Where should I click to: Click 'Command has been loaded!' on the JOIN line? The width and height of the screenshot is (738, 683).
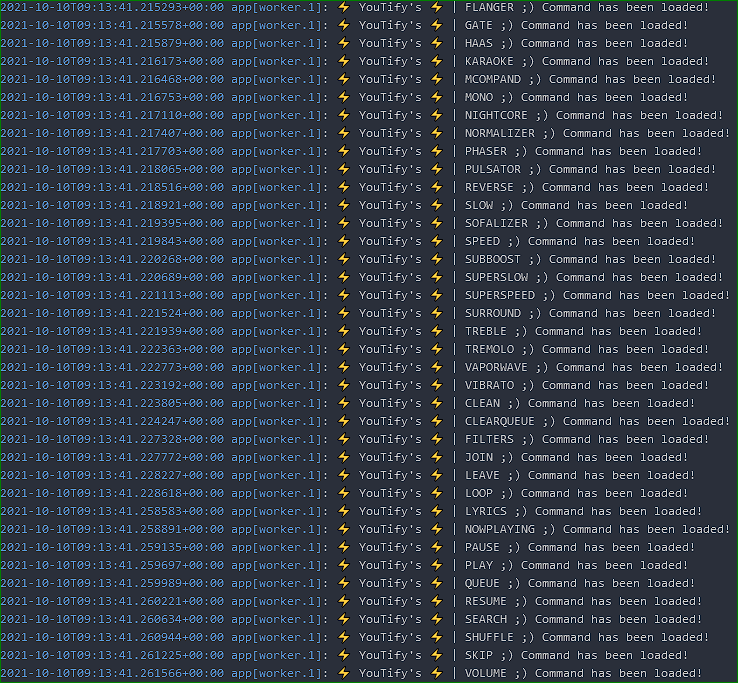point(604,457)
